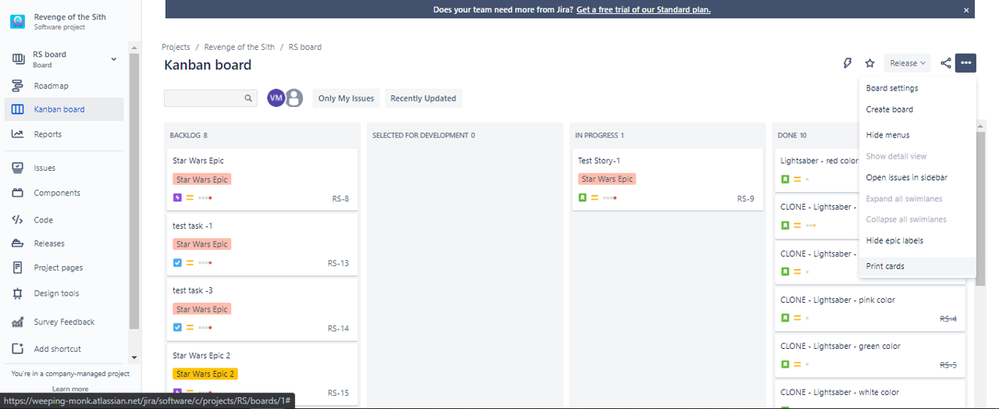Click the Learn more link
Viewport: 999px width, 409px height.
70,389
